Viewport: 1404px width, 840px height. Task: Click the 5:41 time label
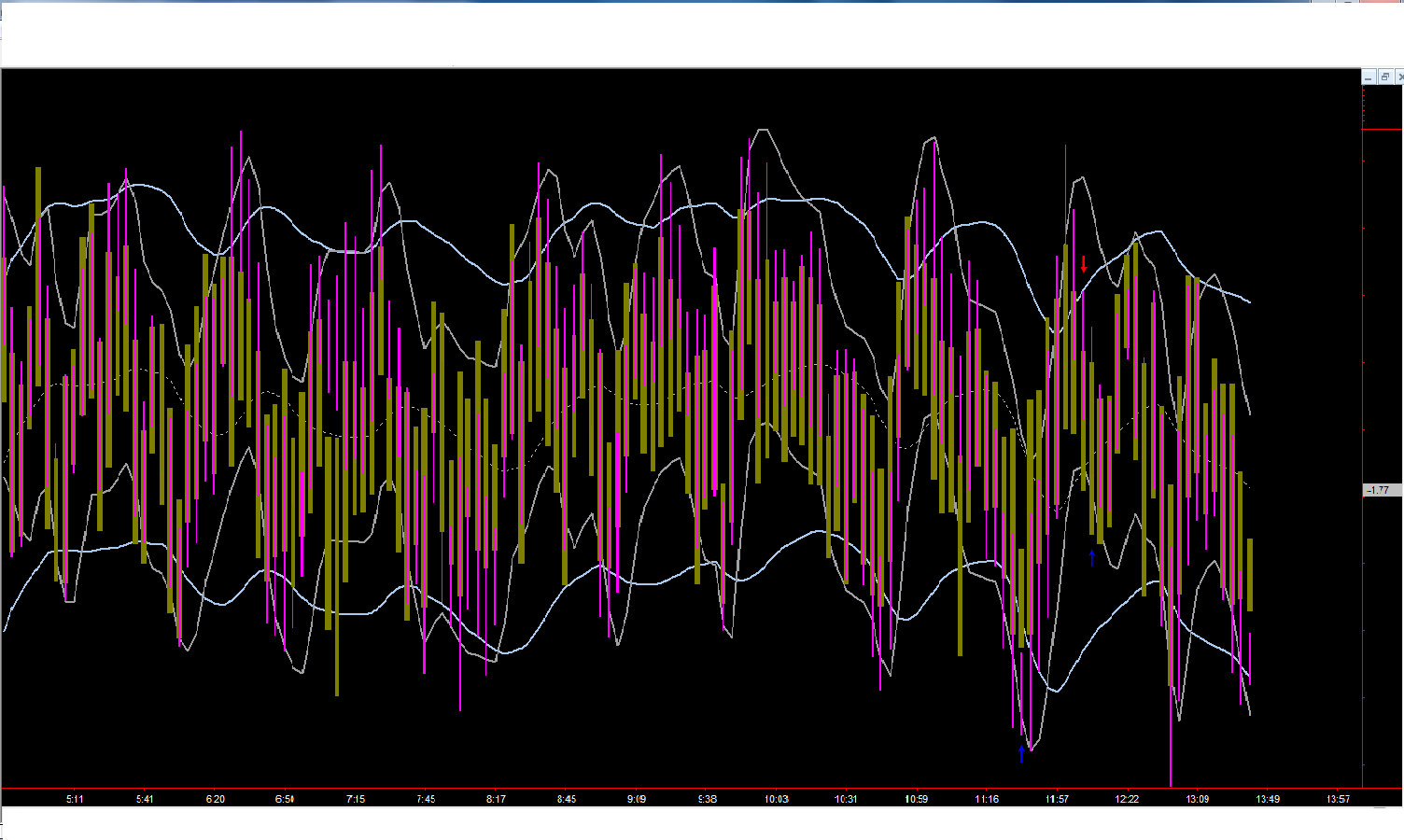(x=145, y=799)
